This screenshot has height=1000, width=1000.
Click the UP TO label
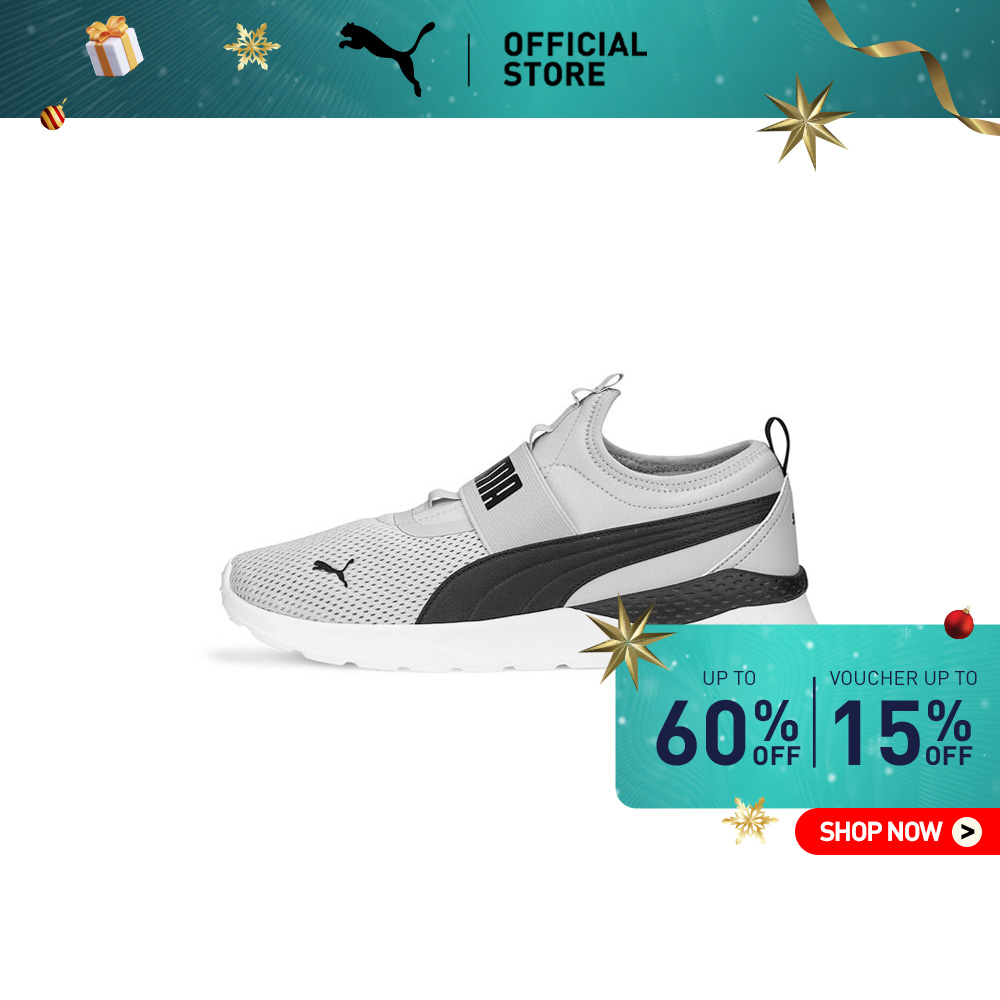point(729,678)
